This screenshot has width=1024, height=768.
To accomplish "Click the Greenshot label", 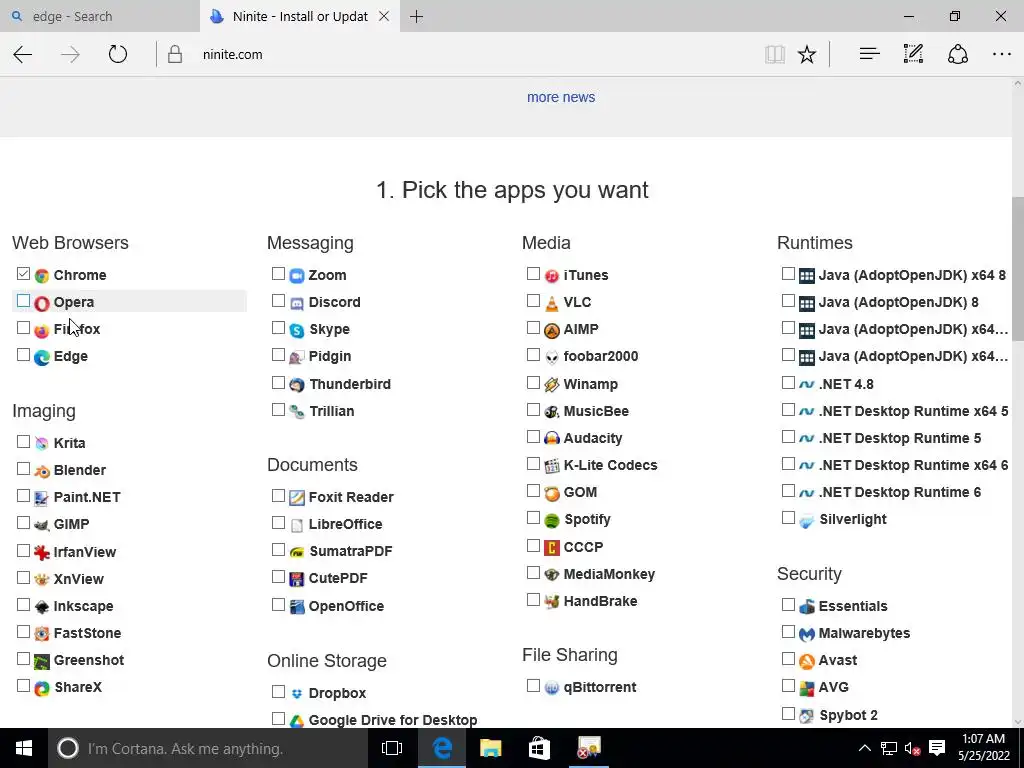I will point(89,660).
